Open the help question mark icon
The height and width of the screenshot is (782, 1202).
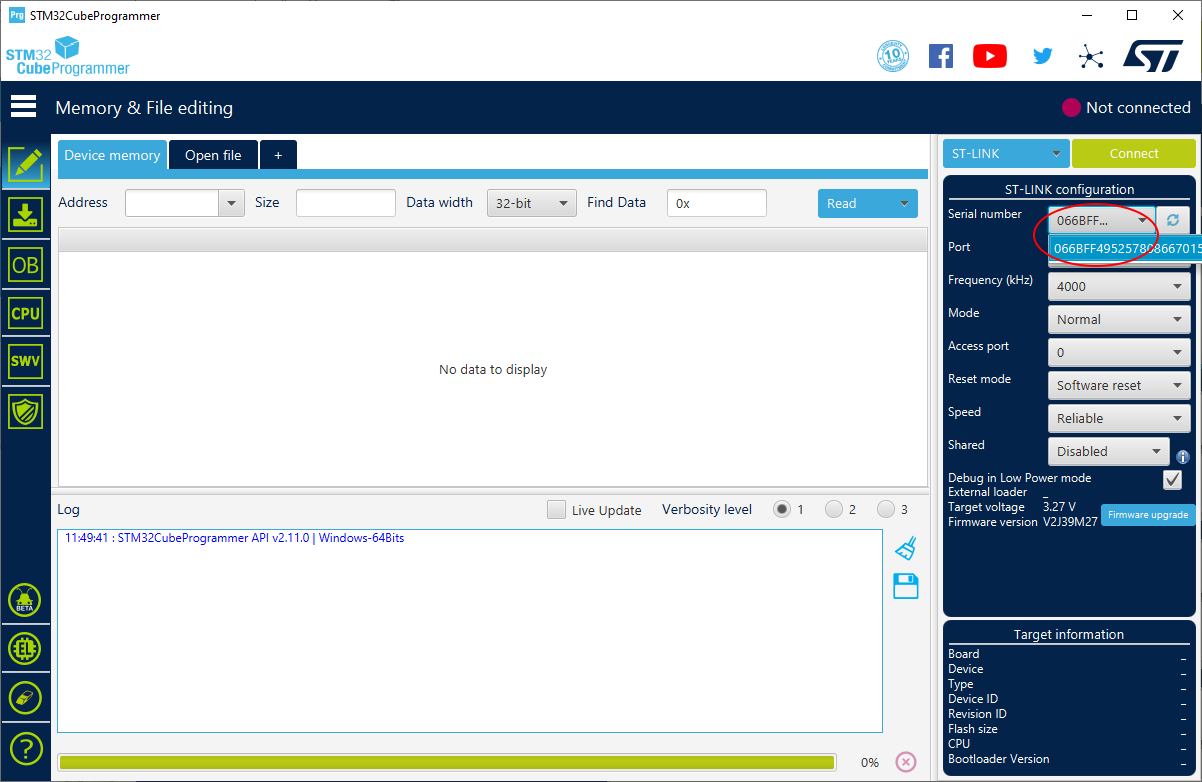click(x=25, y=747)
